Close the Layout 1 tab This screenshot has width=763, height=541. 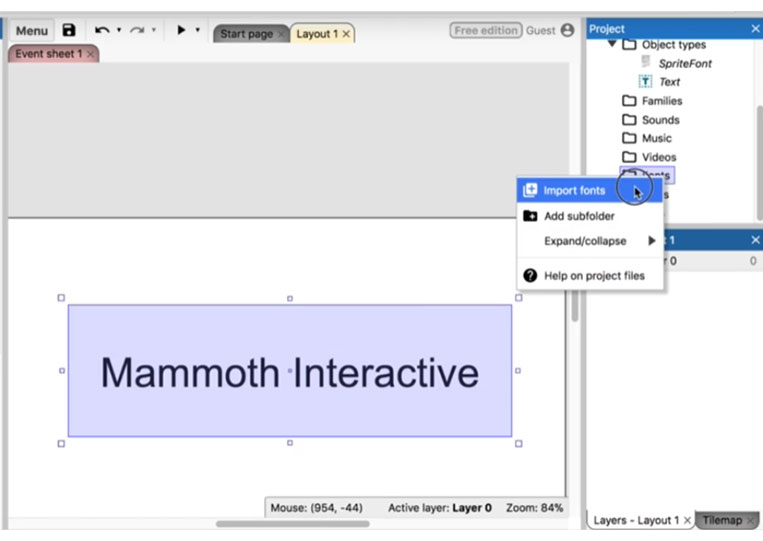[346, 34]
